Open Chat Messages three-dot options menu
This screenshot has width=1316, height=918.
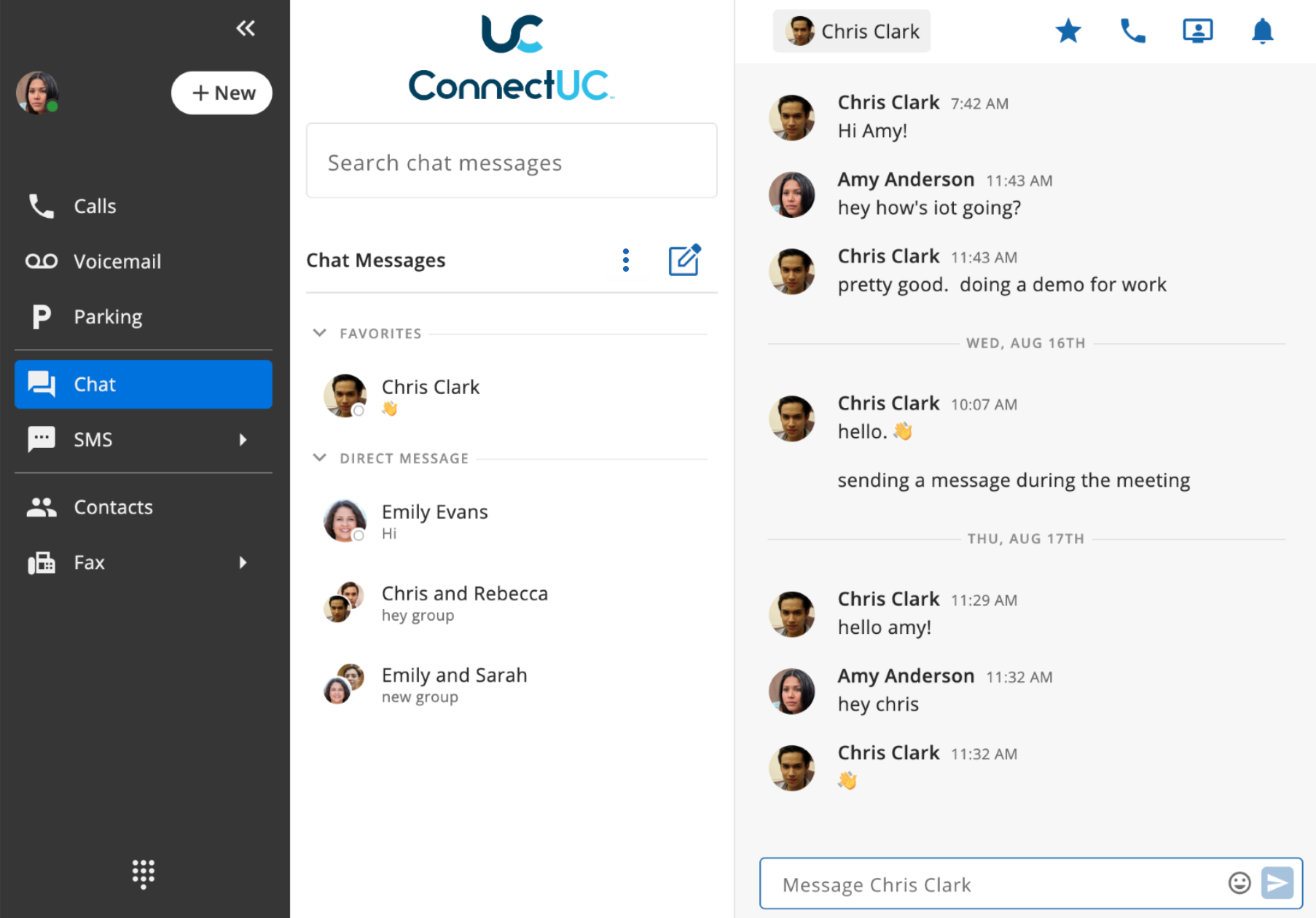[625, 260]
